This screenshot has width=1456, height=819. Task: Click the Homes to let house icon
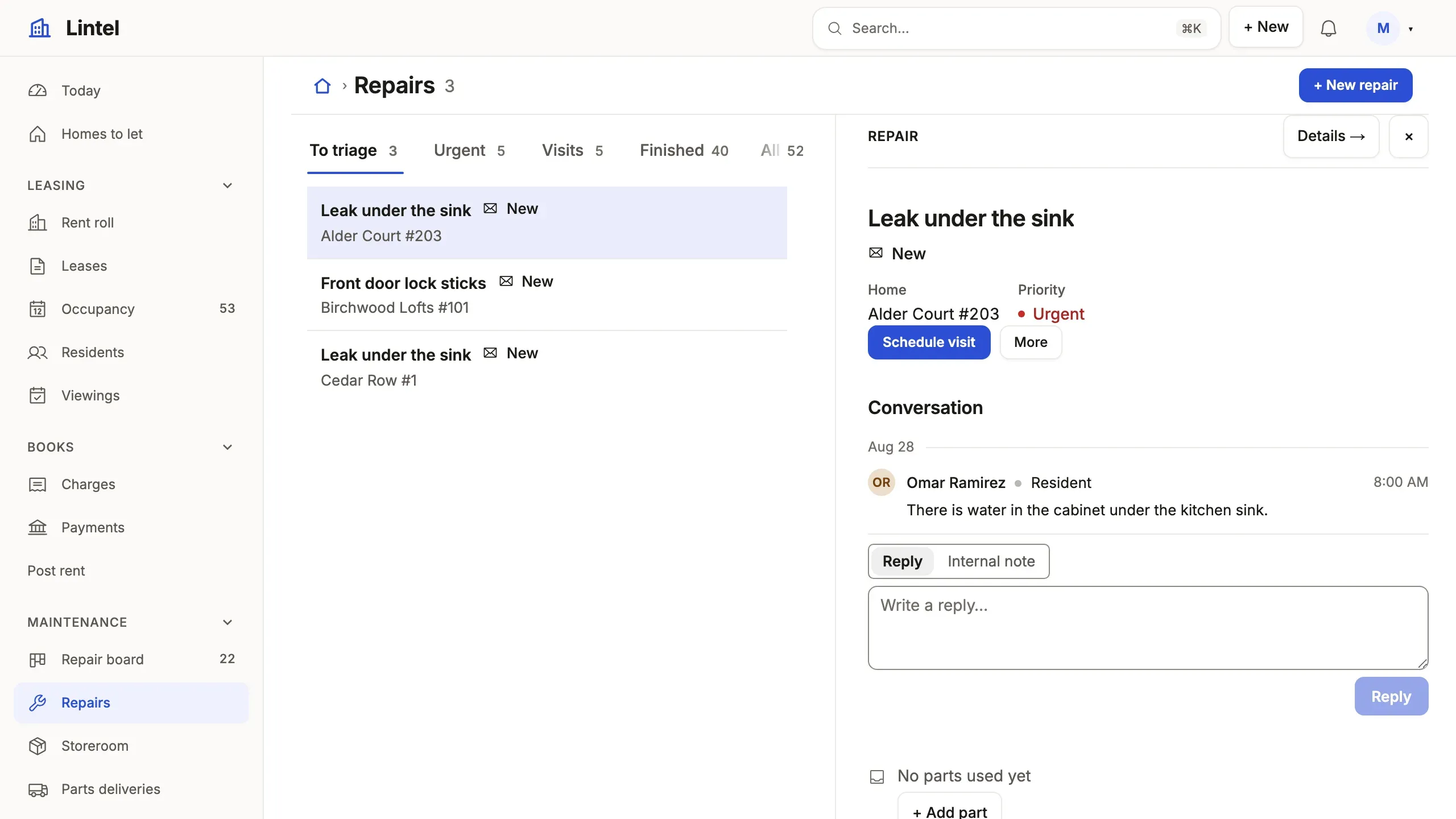coord(38,134)
